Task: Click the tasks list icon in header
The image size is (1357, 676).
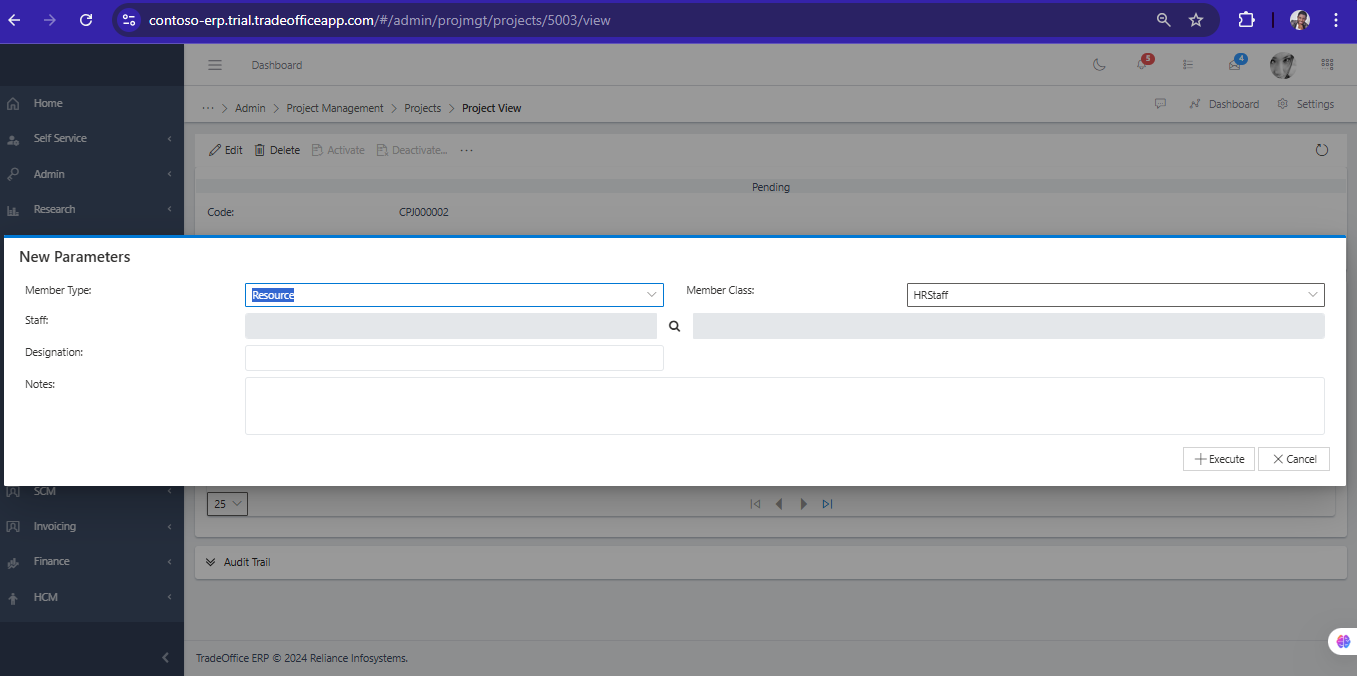Action: [1188, 65]
